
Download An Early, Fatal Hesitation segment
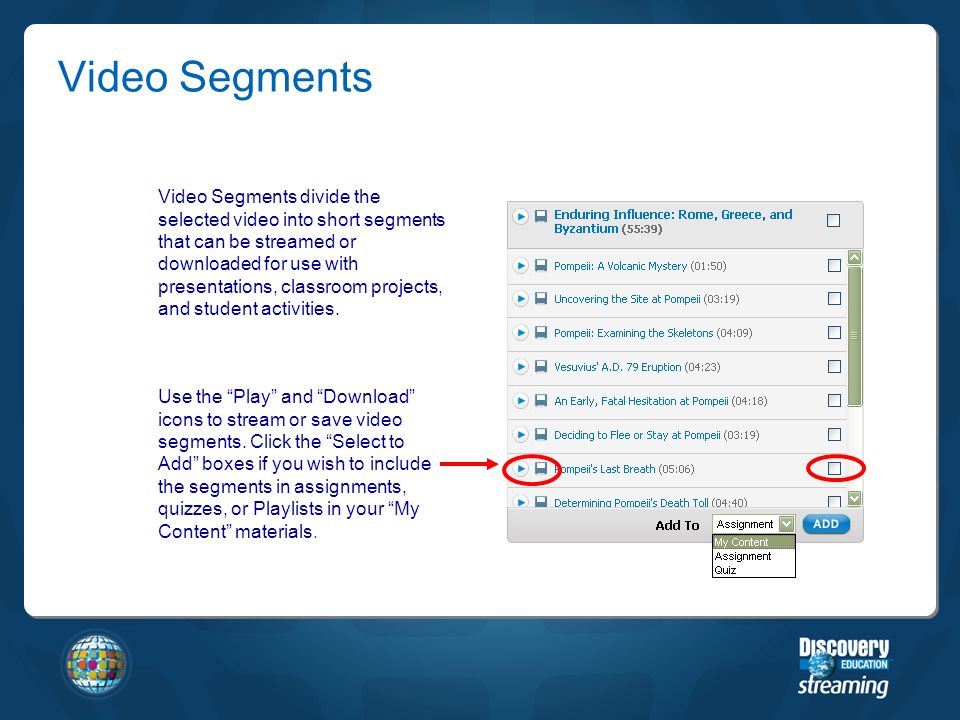[541, 400]
